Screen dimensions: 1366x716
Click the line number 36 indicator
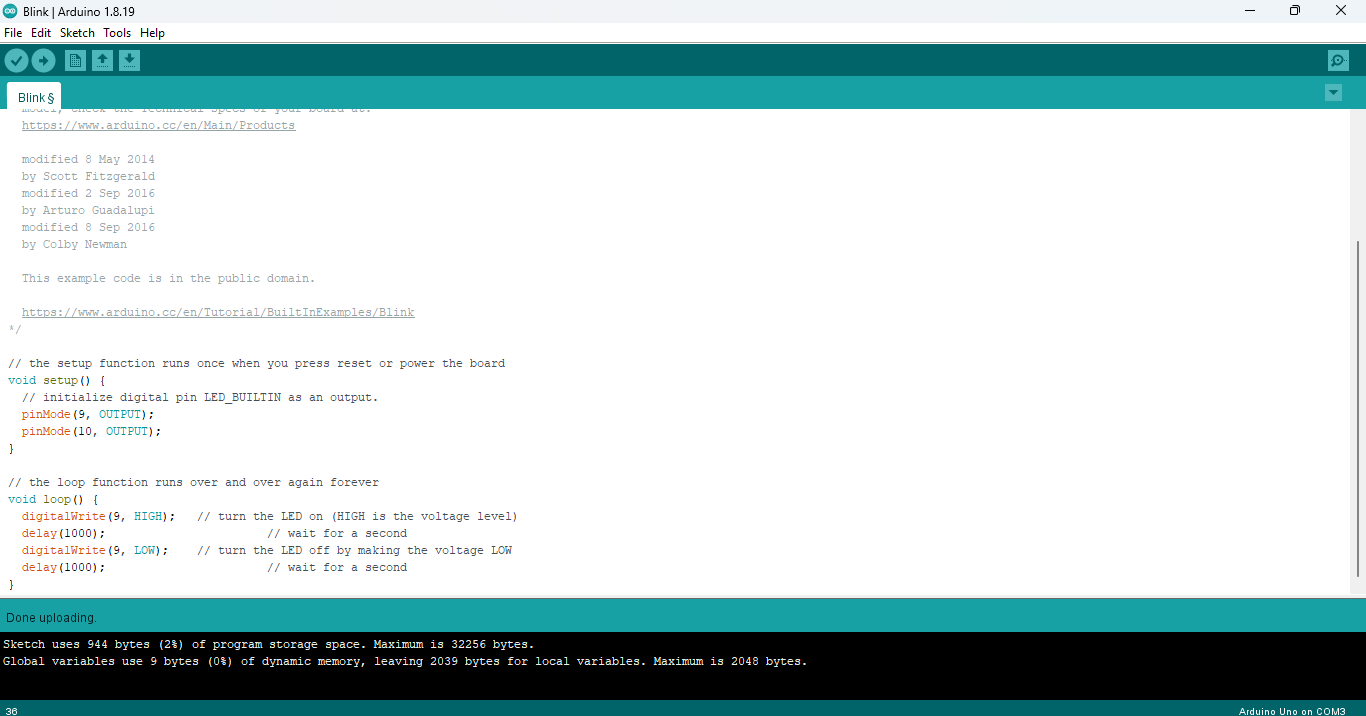tap(10, 711)
